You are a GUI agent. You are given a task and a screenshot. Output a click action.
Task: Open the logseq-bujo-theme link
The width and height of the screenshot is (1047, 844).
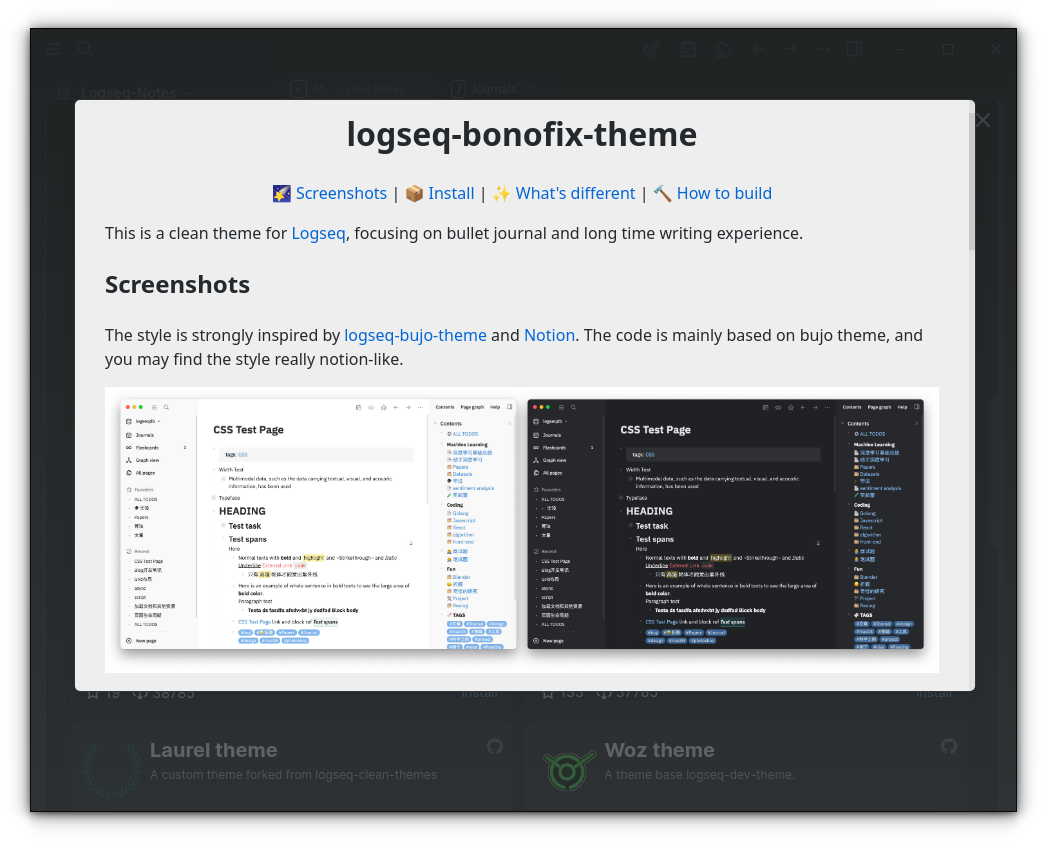click(x=415, y=335)
